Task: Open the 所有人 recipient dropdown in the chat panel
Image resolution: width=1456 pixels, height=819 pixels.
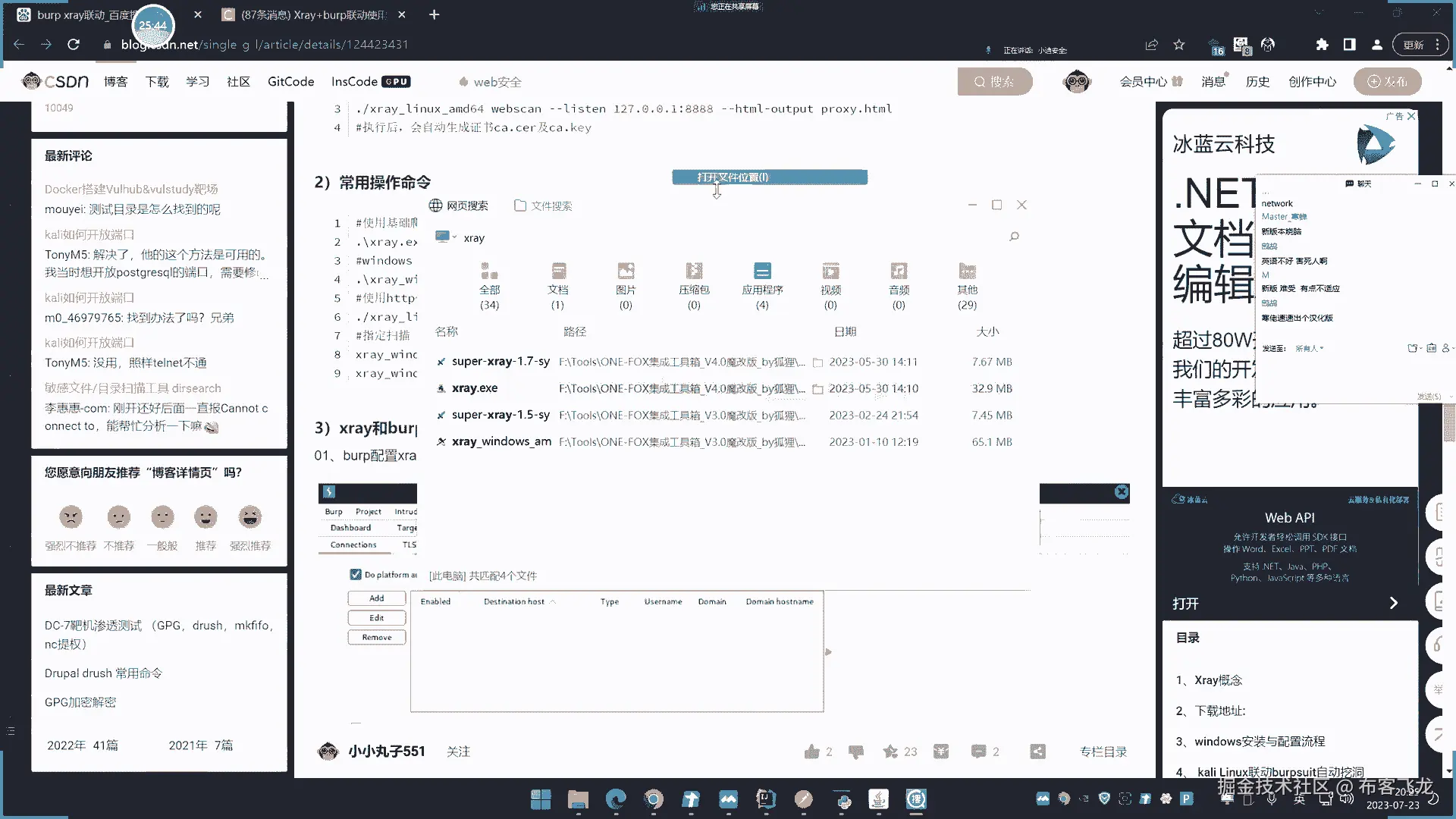Action: click(x=1310, y=348)
